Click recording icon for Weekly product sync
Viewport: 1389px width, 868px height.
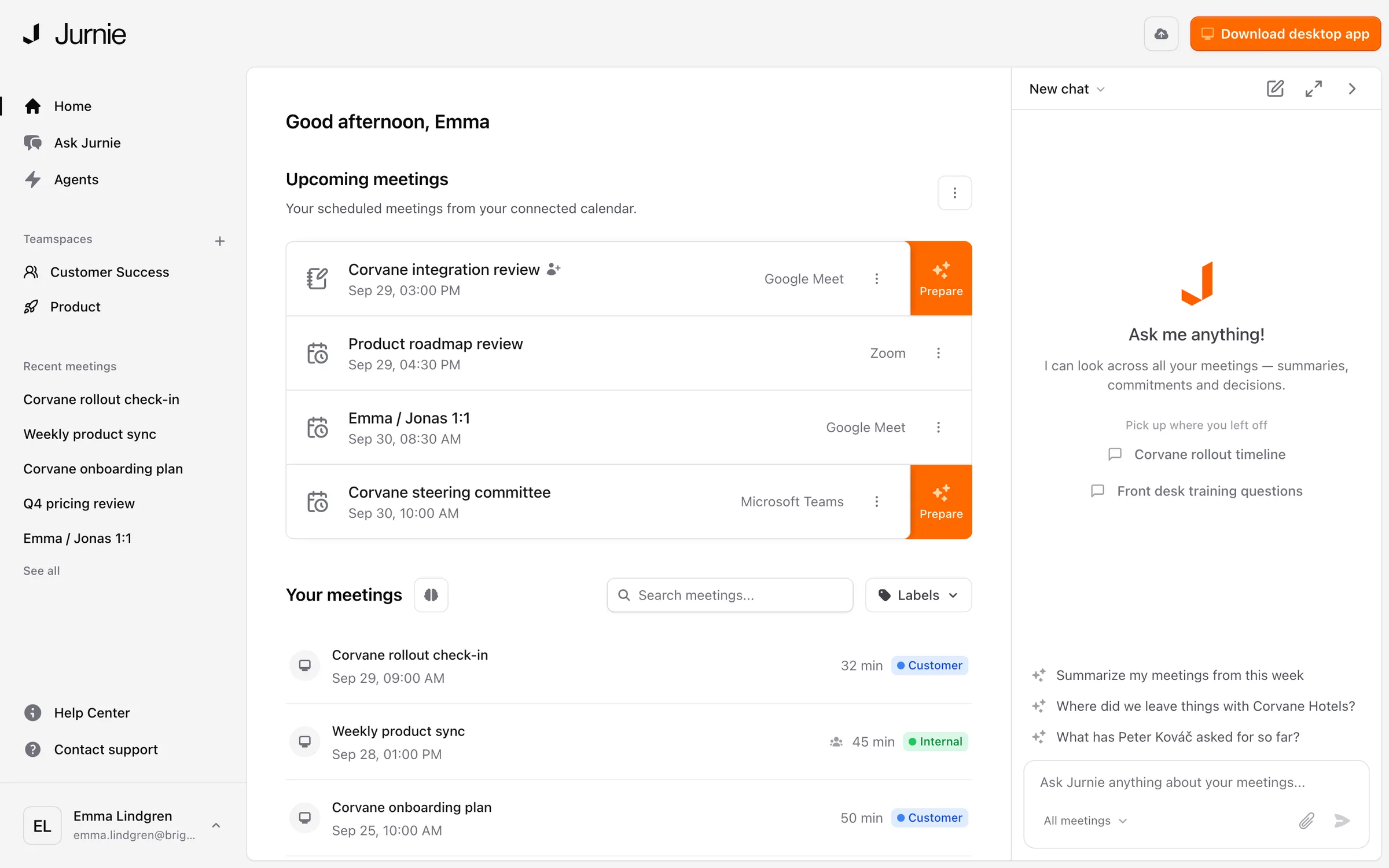305,741
